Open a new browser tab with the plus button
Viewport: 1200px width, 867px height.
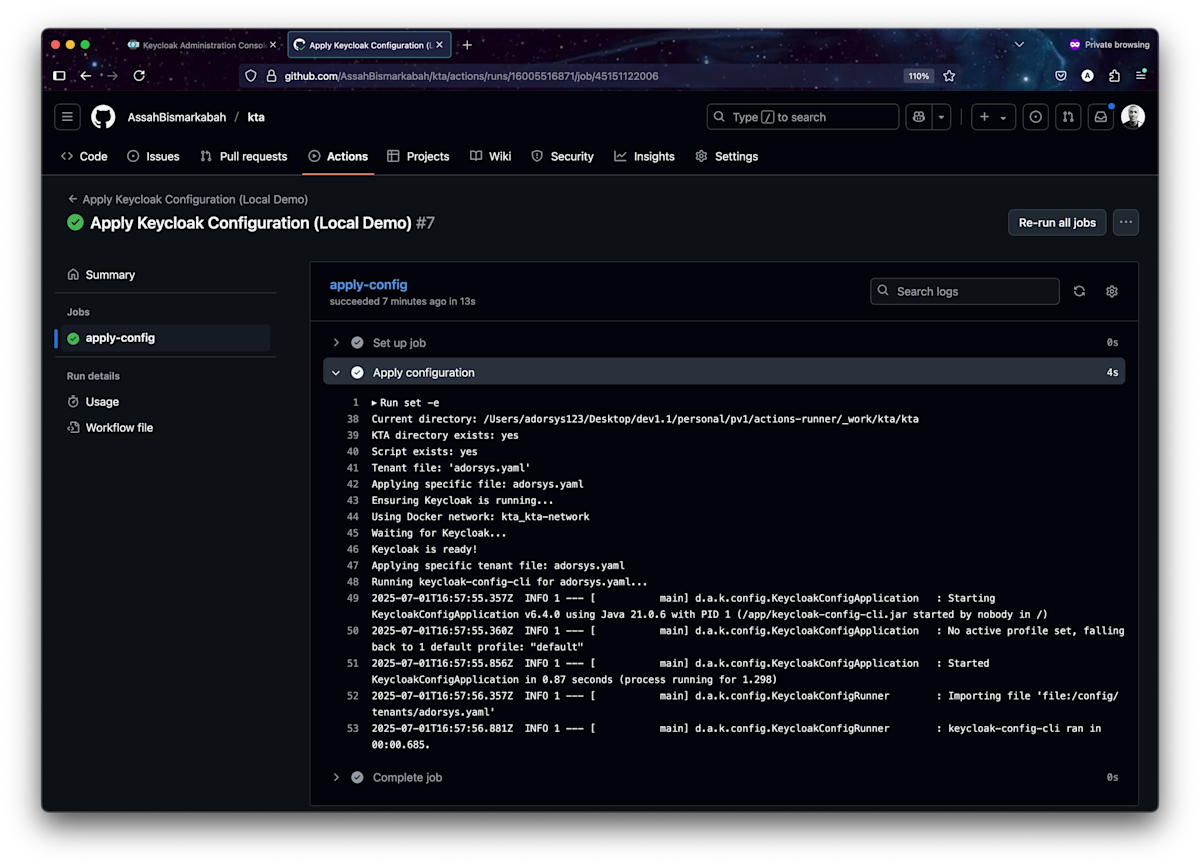[467, 45]
